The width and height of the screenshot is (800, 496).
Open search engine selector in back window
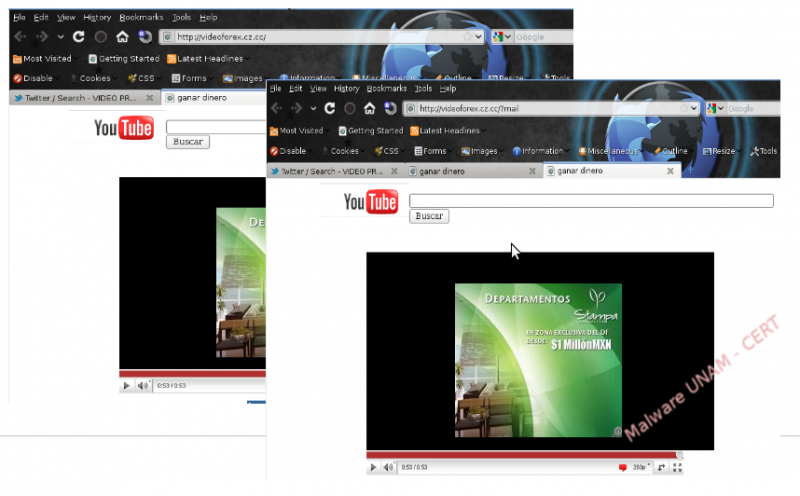click(x=502, y=37)
